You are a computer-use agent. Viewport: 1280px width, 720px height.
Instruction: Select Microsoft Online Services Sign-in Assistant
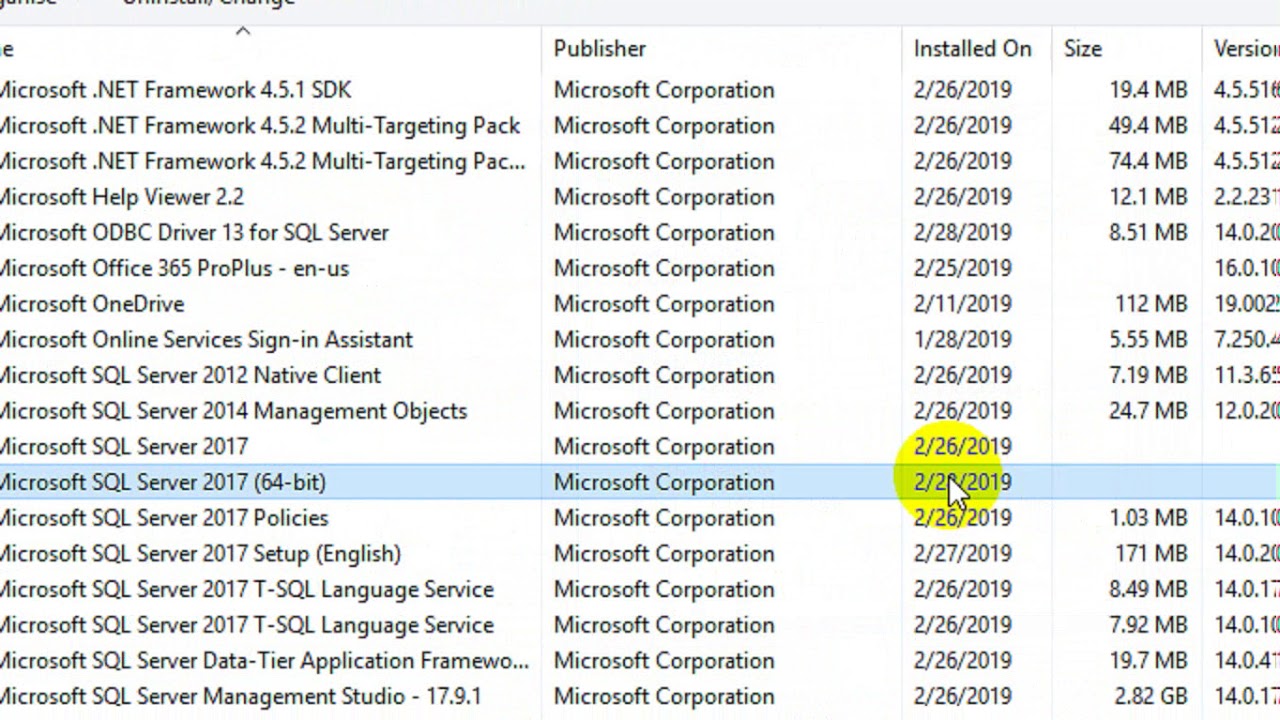[206, 340]
